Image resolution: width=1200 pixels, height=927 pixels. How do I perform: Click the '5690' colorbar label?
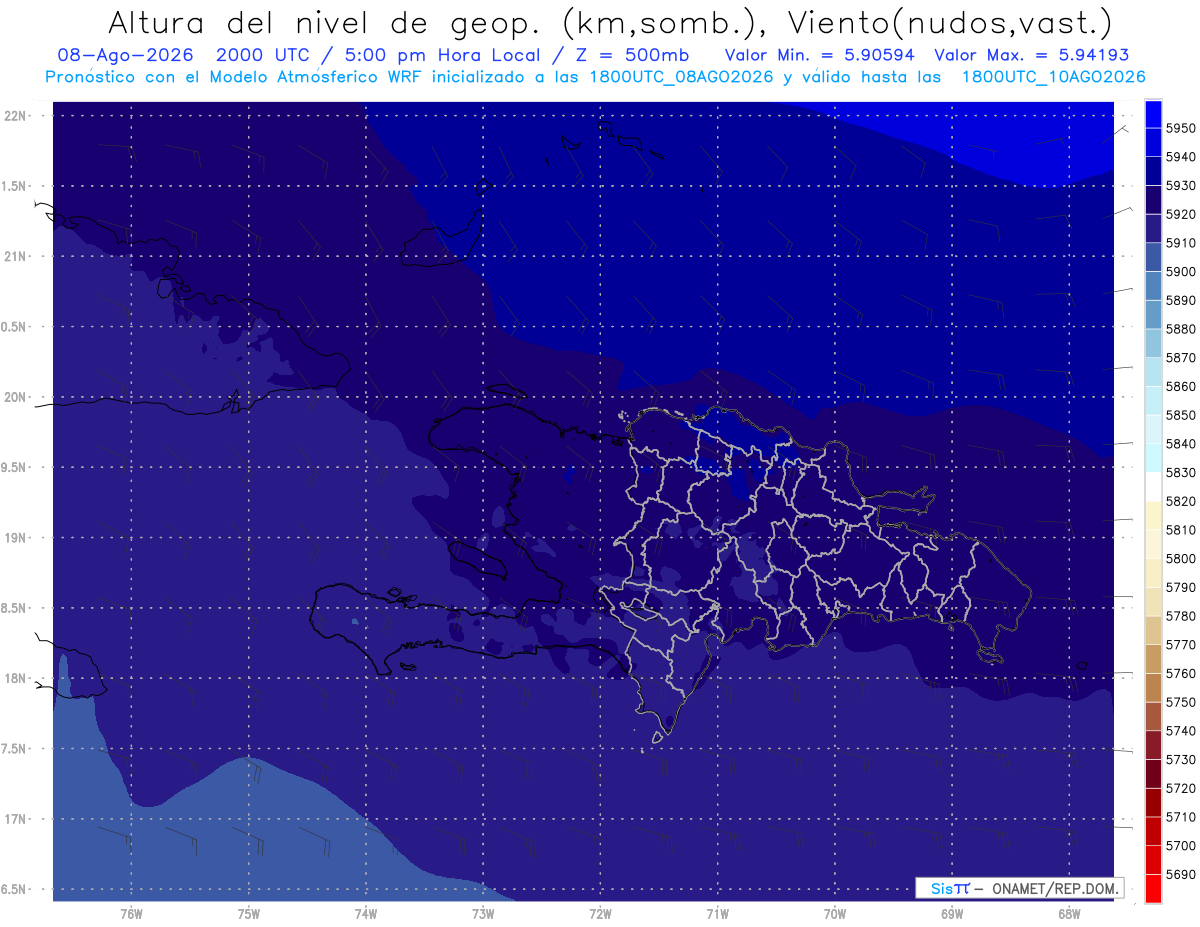[1181, 874]
